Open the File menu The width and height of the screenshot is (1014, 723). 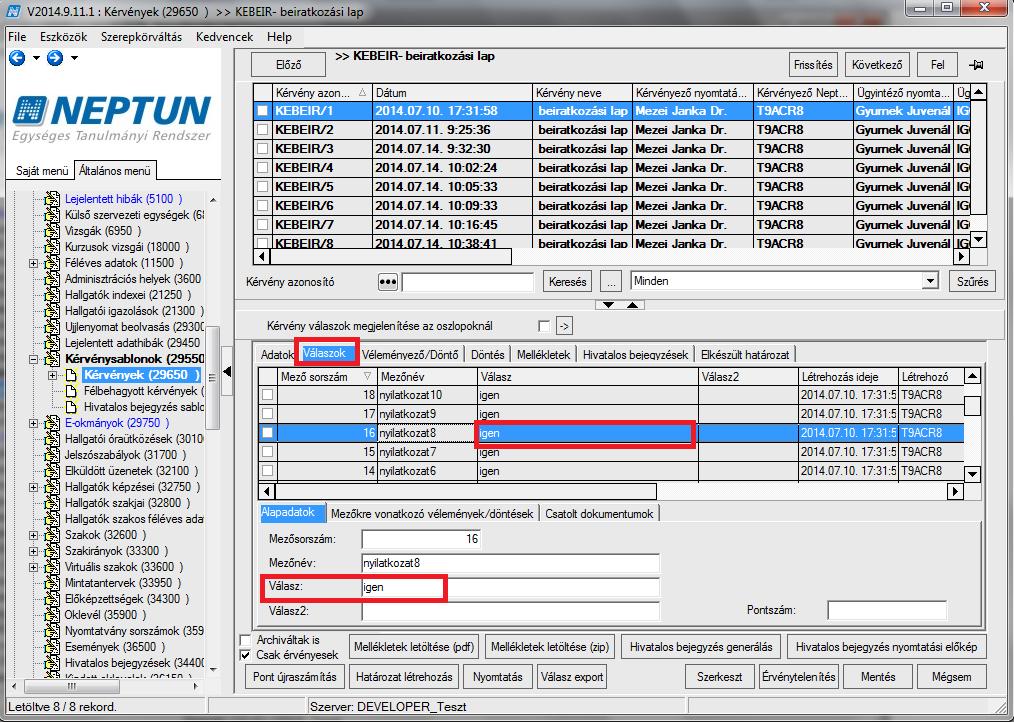point(17,37)
